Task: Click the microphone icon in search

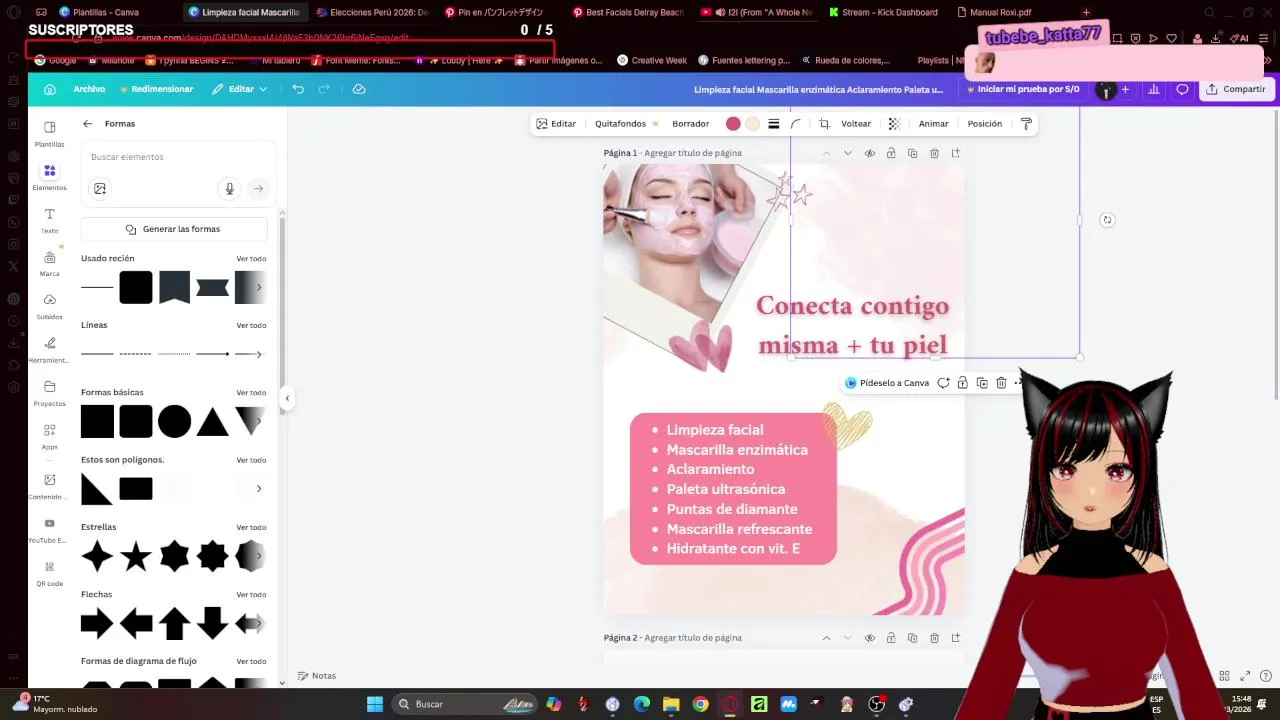Action: (230, 189)
